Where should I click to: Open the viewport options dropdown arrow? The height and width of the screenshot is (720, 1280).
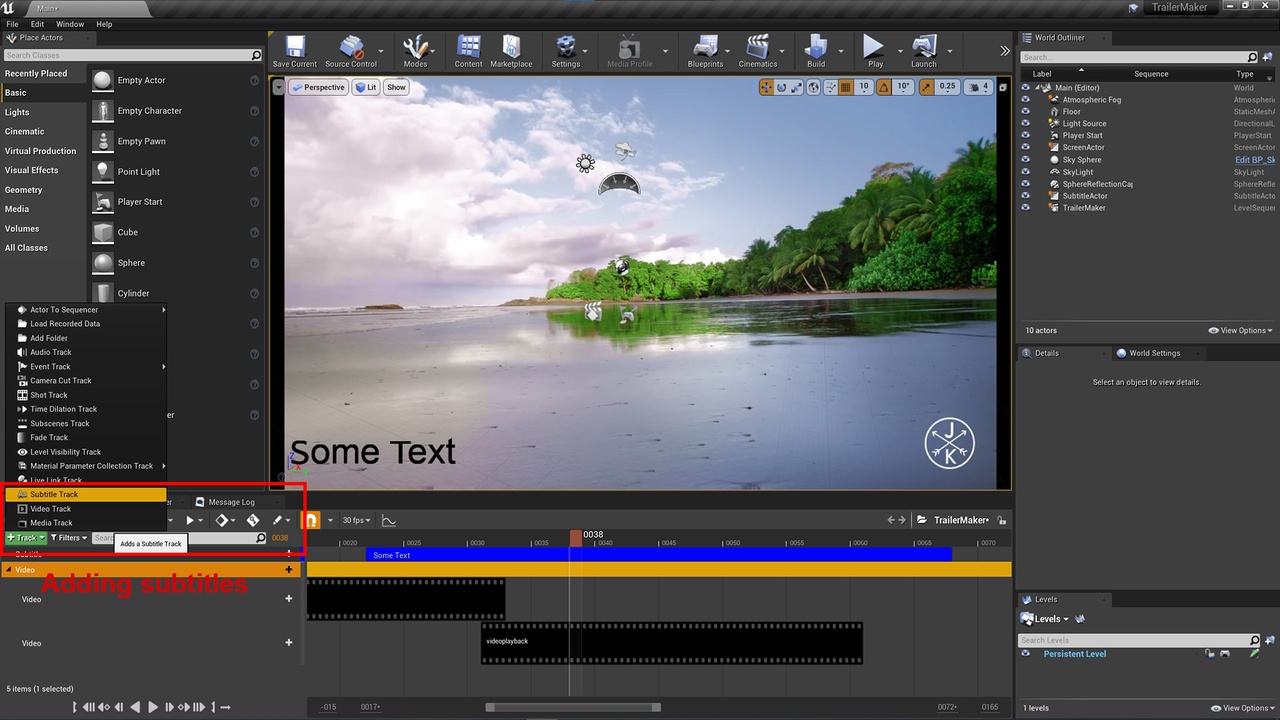coord(278,87)
